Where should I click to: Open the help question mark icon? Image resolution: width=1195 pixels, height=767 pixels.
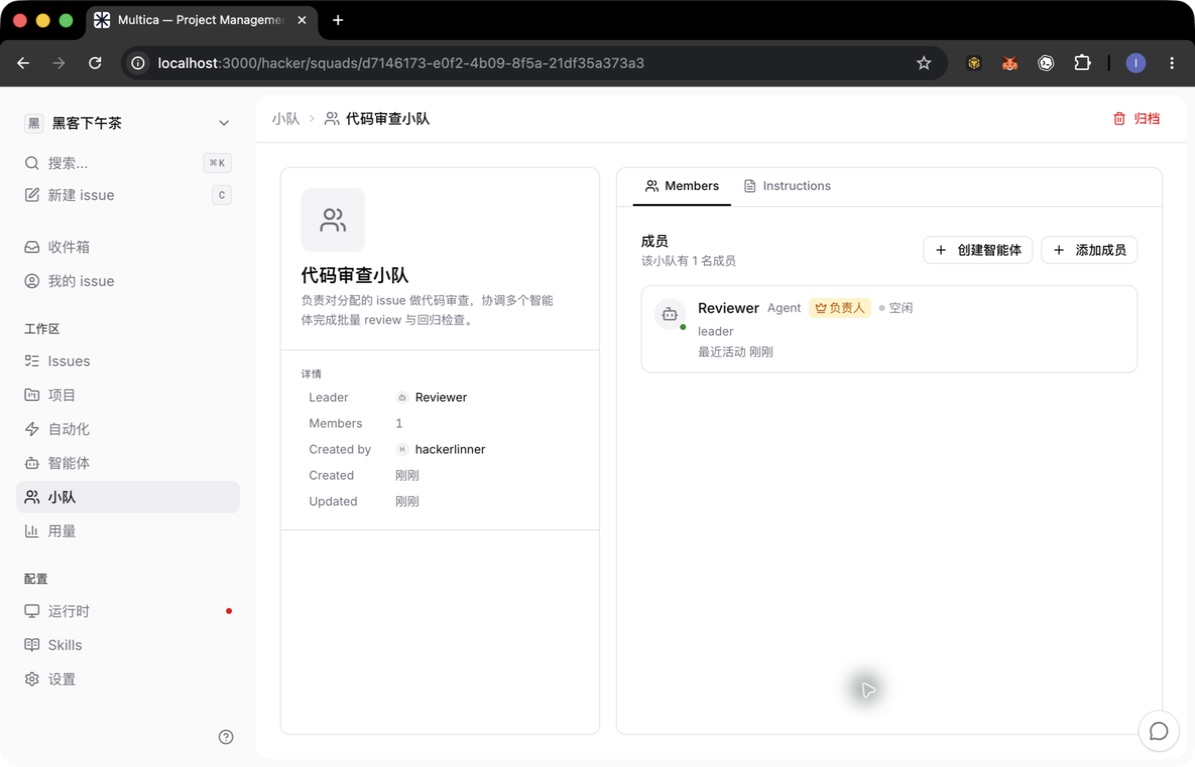226,737
